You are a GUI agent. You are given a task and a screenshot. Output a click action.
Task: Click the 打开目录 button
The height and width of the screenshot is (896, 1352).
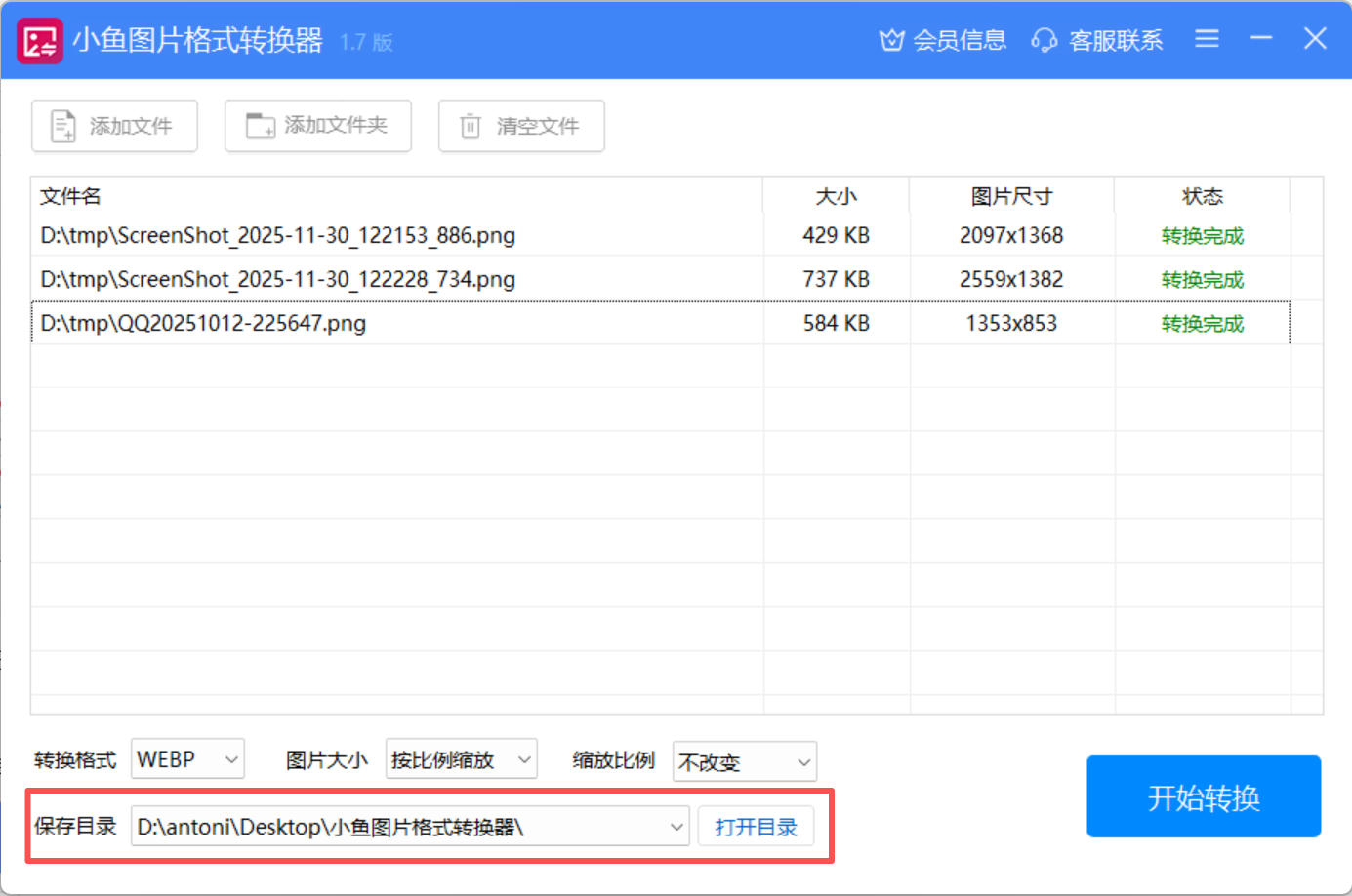click(x=756, y=827)
